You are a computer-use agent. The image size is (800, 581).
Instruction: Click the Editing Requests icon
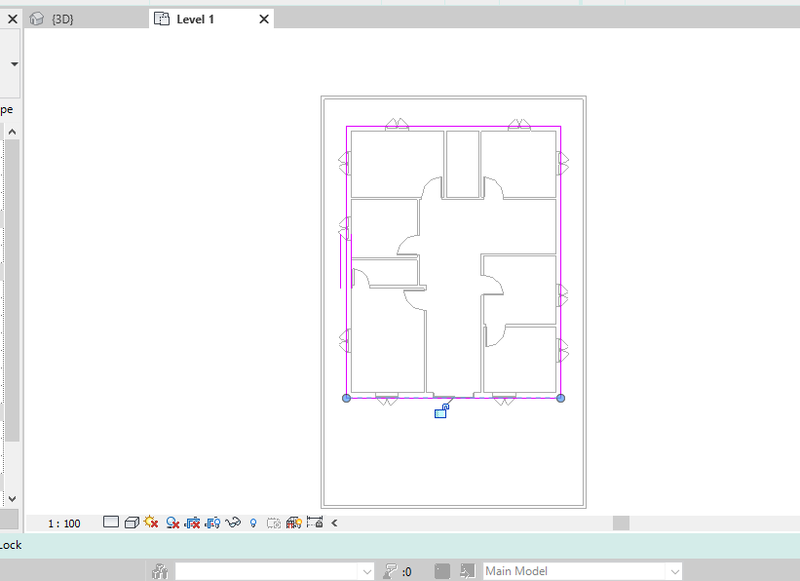pos(391,571)
